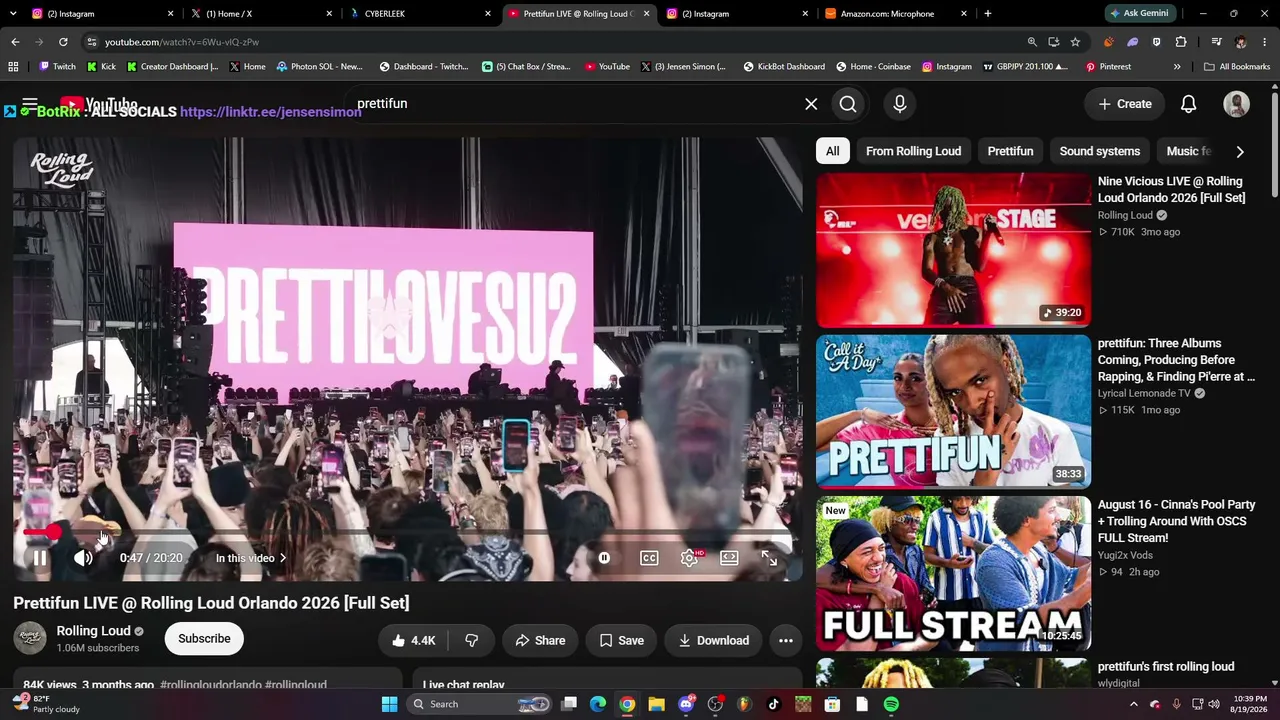Share the Prettifun video

540,640
